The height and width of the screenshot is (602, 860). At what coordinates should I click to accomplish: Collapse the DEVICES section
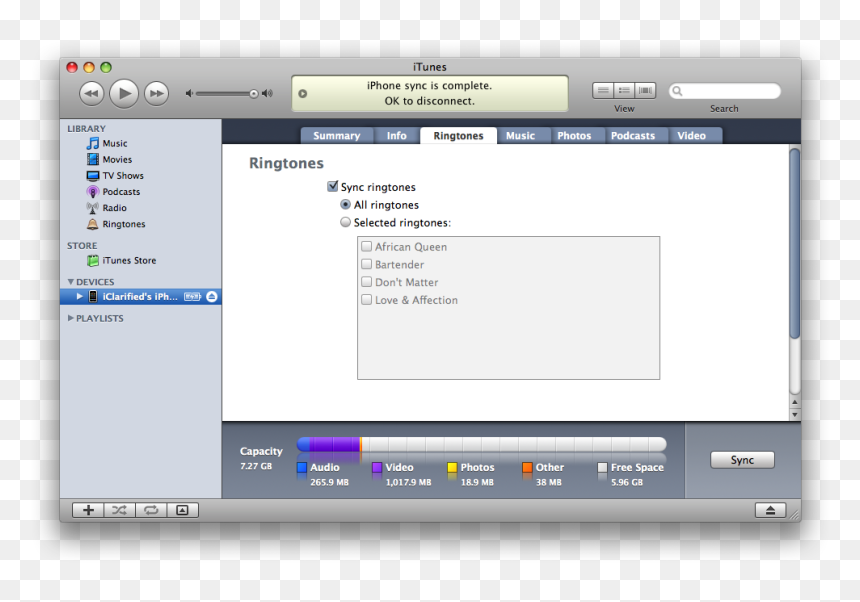point(71,282)
